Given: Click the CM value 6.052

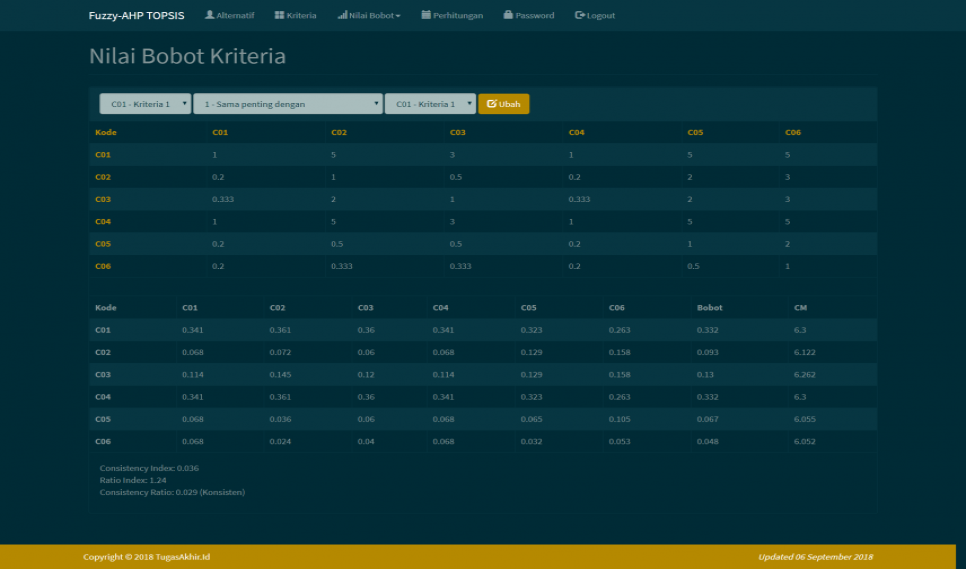Looking at the screenshot, I should tap(805, 442).
